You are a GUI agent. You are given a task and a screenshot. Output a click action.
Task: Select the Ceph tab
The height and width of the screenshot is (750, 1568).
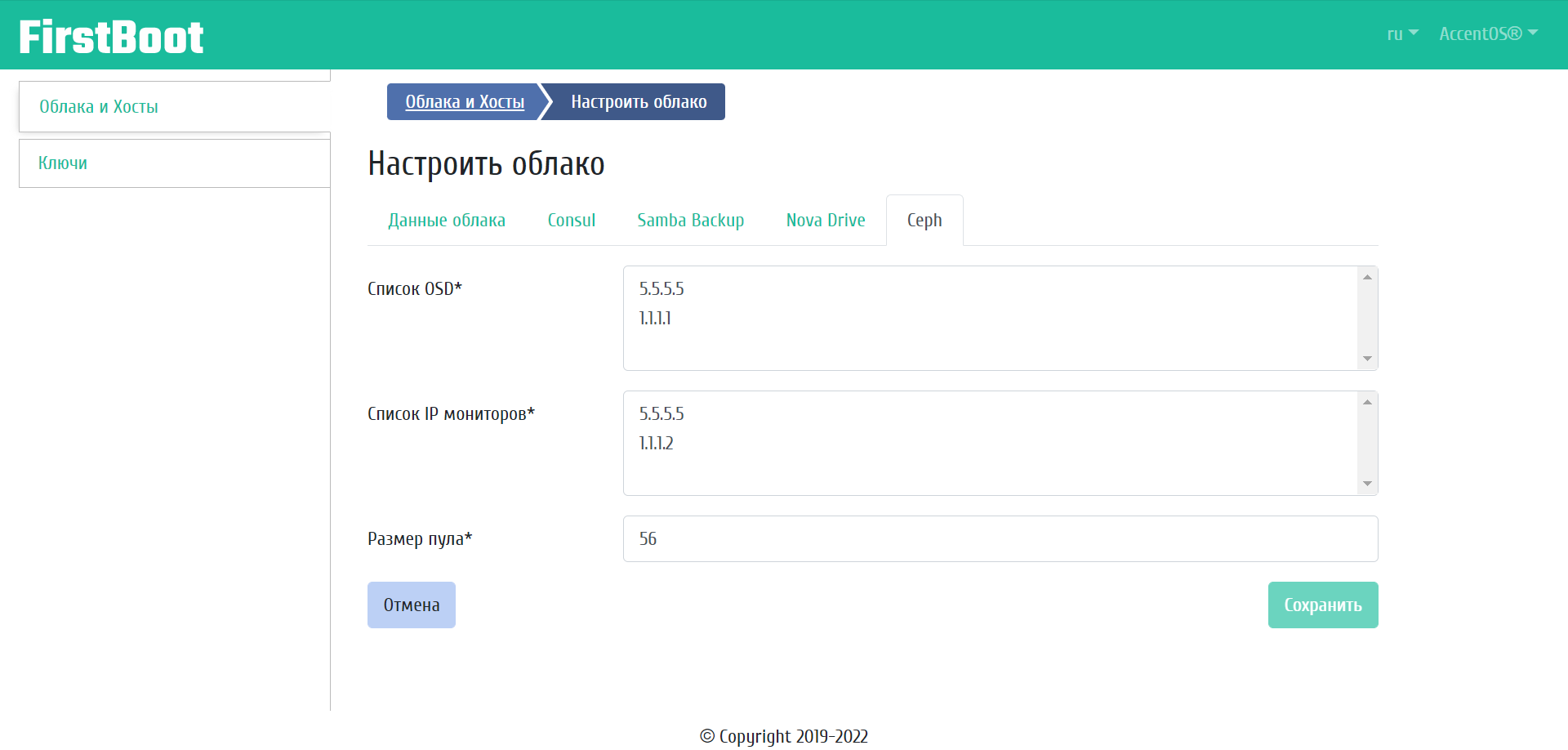click(924, 221)
